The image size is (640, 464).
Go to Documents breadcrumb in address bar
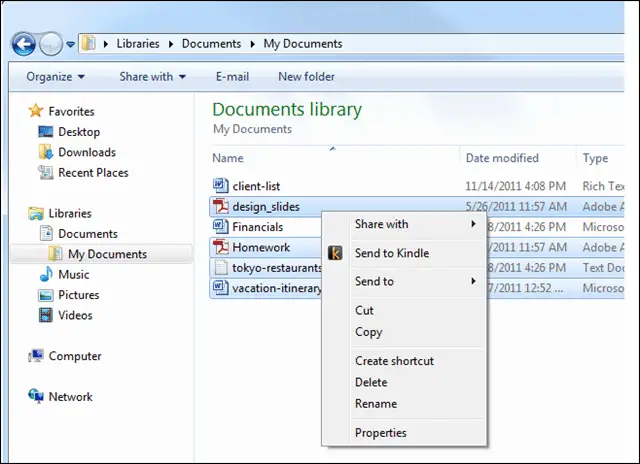211,44
